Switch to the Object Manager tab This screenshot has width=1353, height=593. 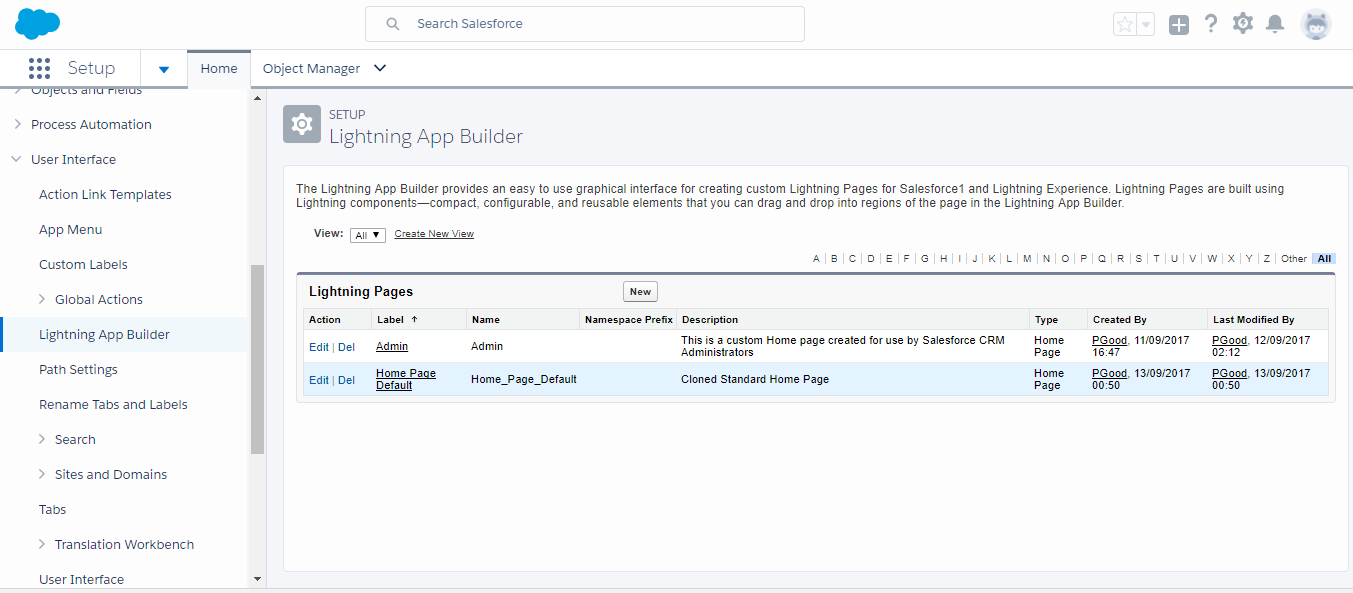pyautogui.click(x=311, y=69)
